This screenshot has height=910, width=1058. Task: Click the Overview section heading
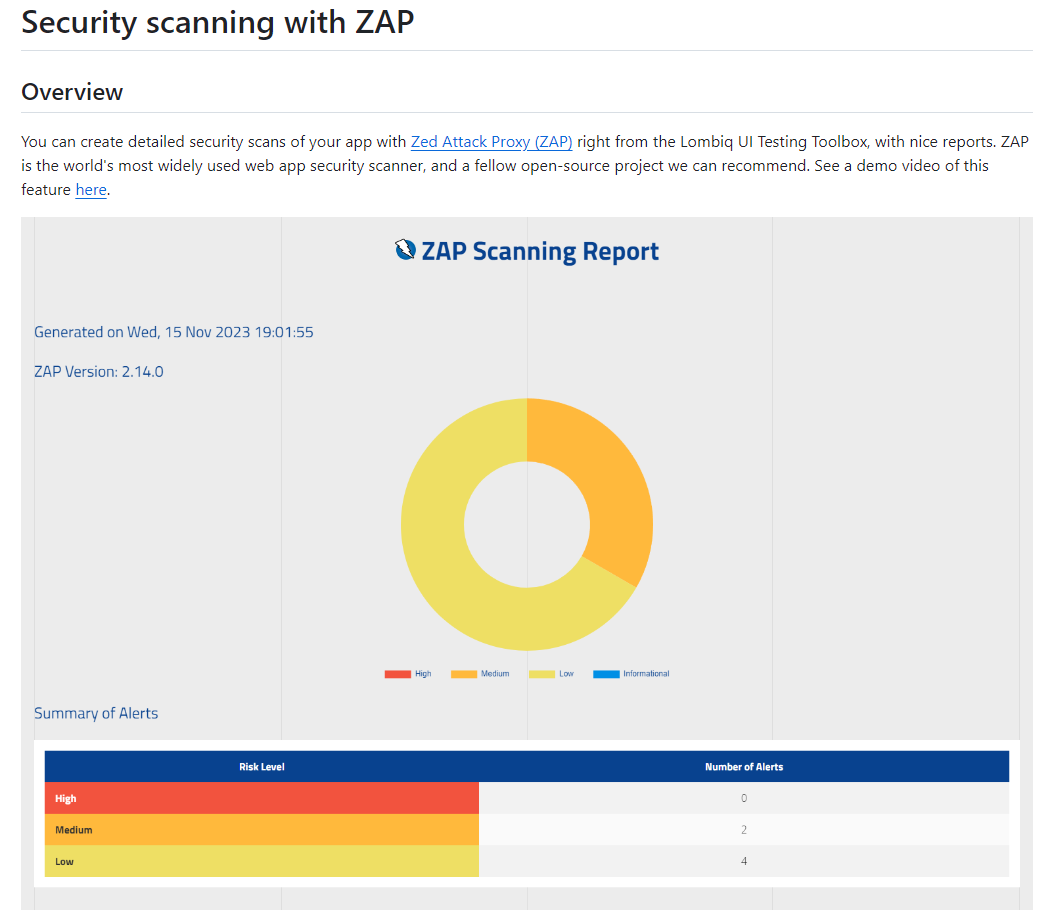click(x=72, y=92)
